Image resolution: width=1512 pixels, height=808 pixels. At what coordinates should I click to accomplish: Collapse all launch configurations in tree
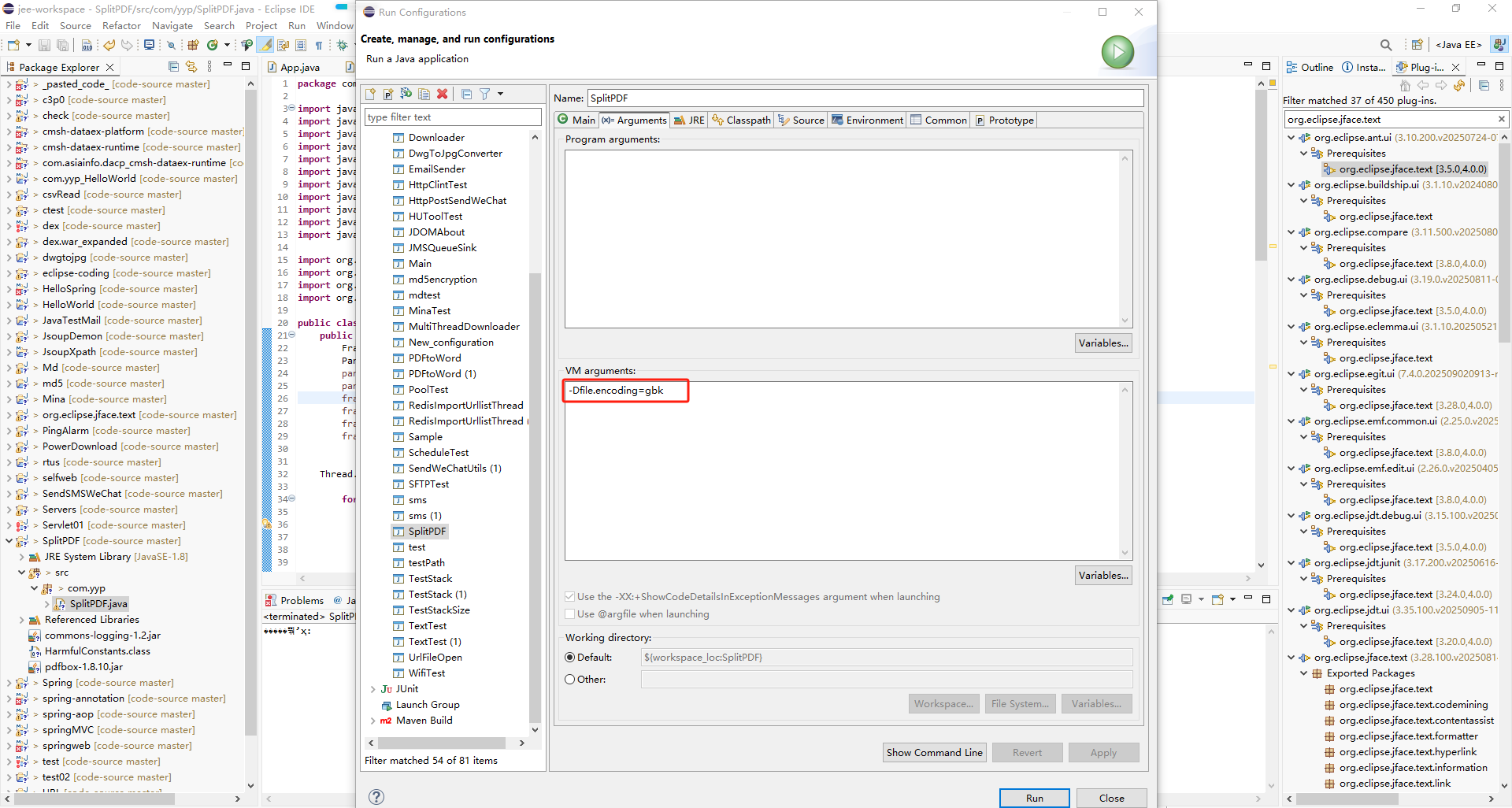click(467, 94)
